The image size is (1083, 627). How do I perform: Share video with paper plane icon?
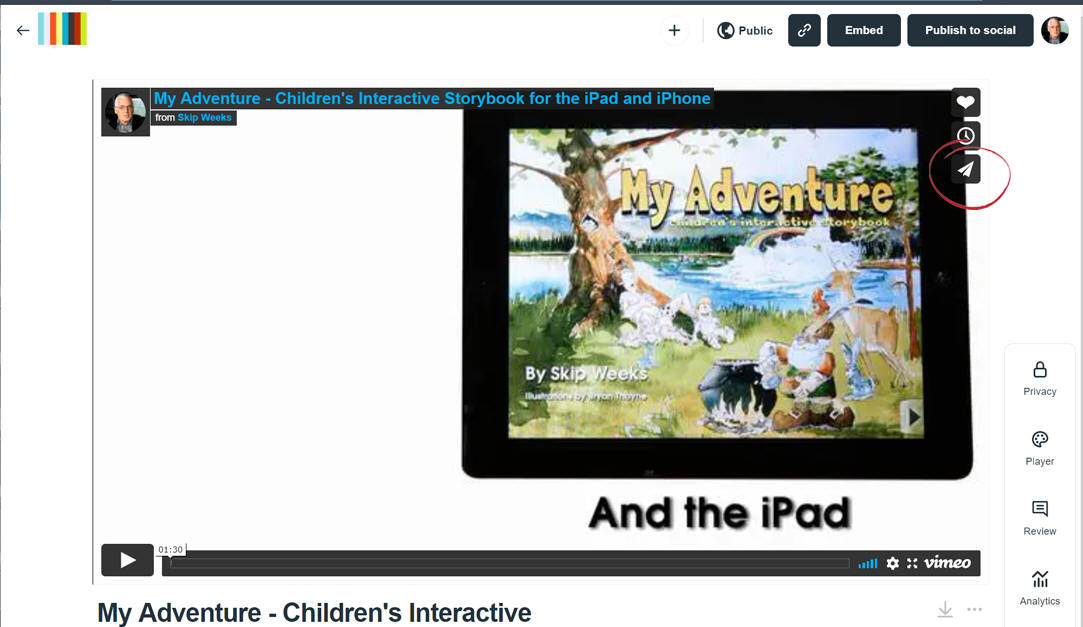pos(965,170)
